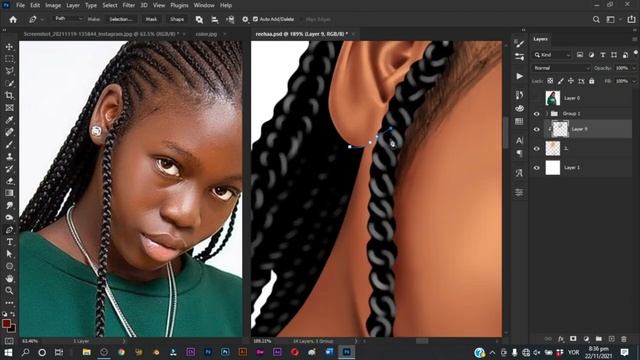Select the Brush tool
Screen dimensions: 640x360
[x=9, y=144]
